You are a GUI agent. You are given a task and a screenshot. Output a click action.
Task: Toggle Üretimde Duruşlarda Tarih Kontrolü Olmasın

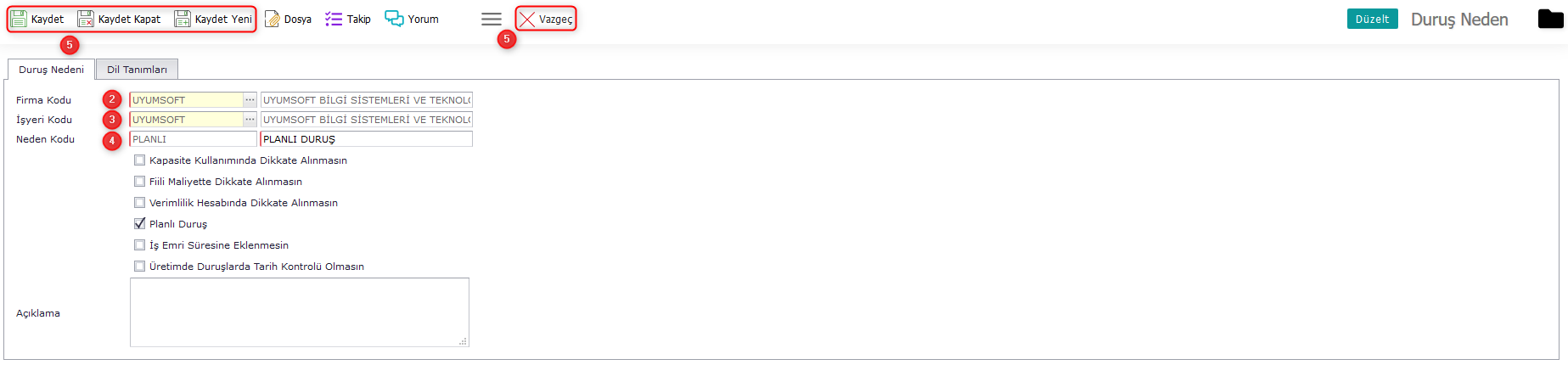[x=139, y=266]
